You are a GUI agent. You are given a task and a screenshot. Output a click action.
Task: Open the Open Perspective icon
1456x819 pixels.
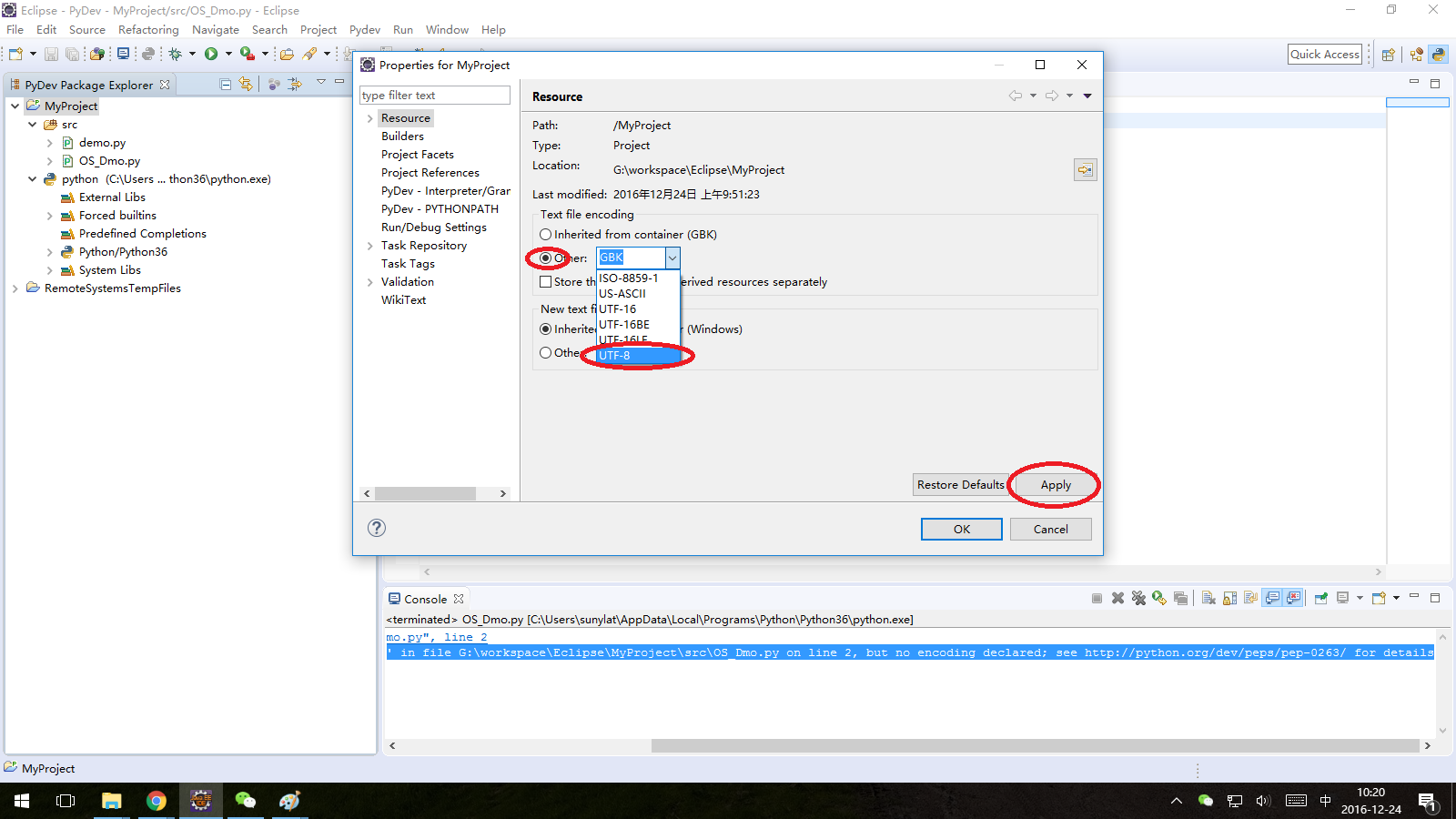1388,55
